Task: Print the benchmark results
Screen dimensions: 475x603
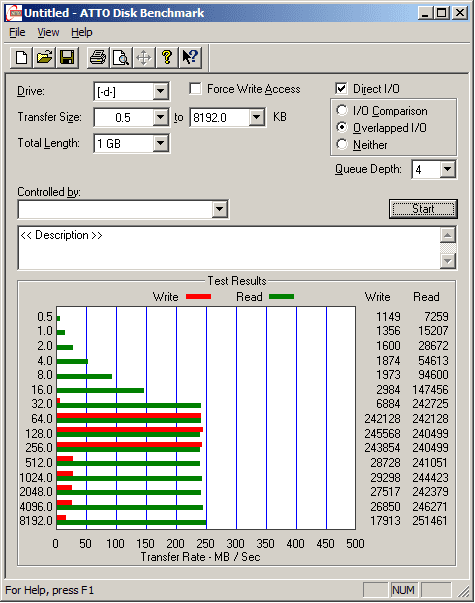Action: click(x=98, y=58)
